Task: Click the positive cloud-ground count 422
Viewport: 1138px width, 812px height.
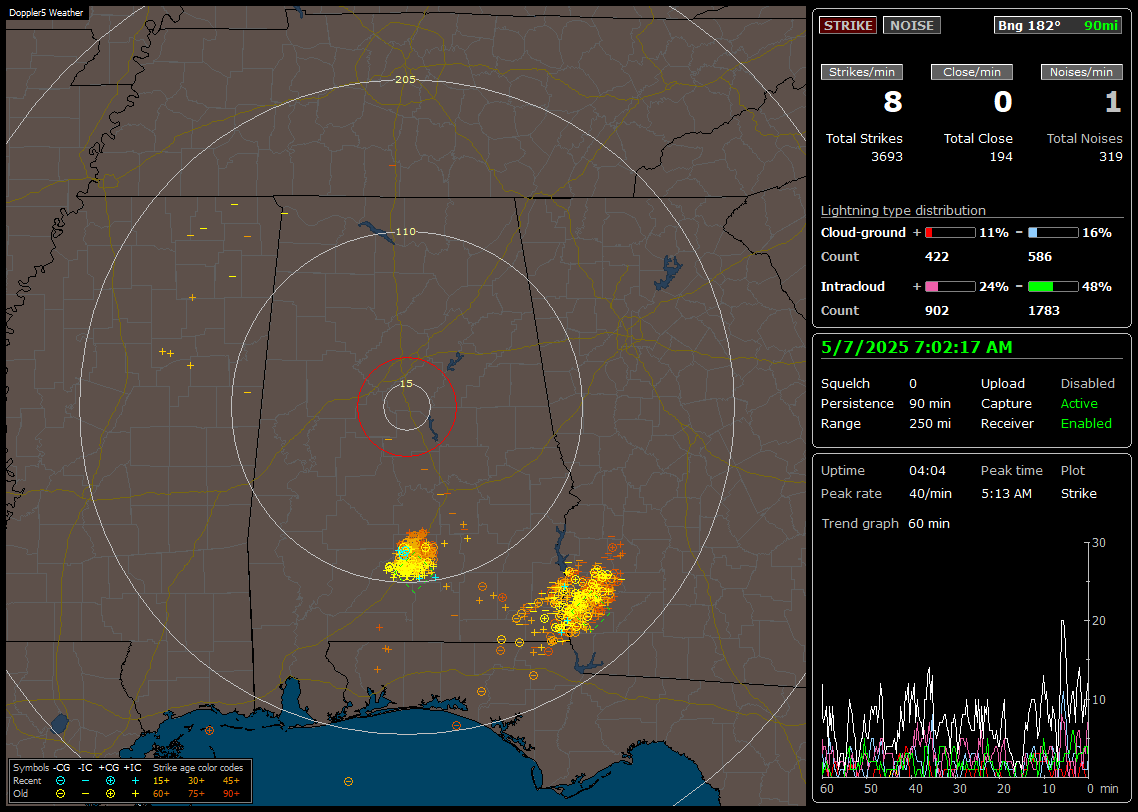Action: point(937,257)
